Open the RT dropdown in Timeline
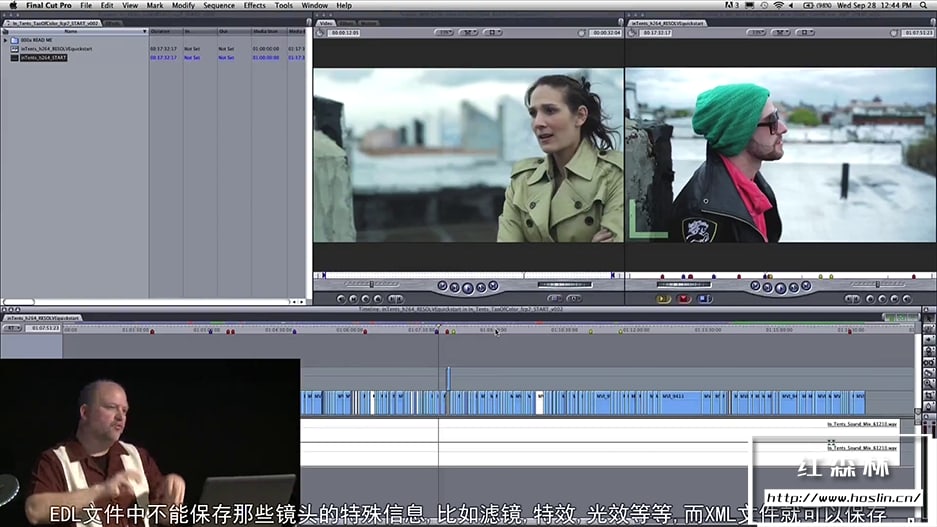The width and height of the screenshot is (937, 527). pos(12,328)
